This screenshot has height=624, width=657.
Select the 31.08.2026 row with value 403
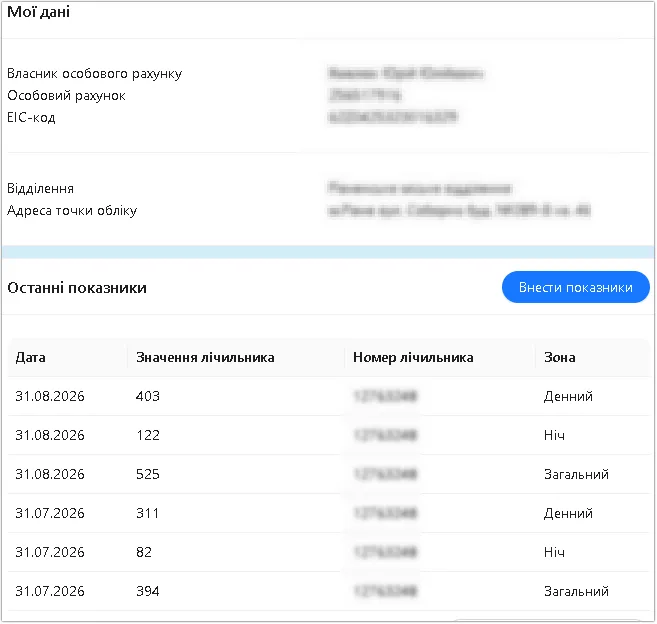[x=328, y=396]
